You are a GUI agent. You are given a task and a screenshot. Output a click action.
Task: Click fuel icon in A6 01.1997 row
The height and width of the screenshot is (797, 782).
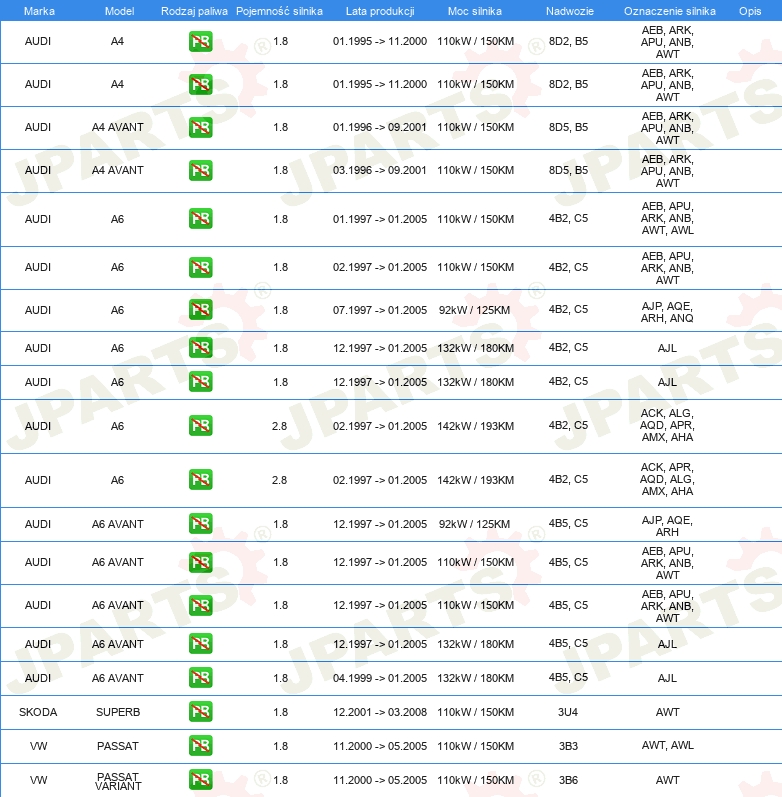[200, 219]
